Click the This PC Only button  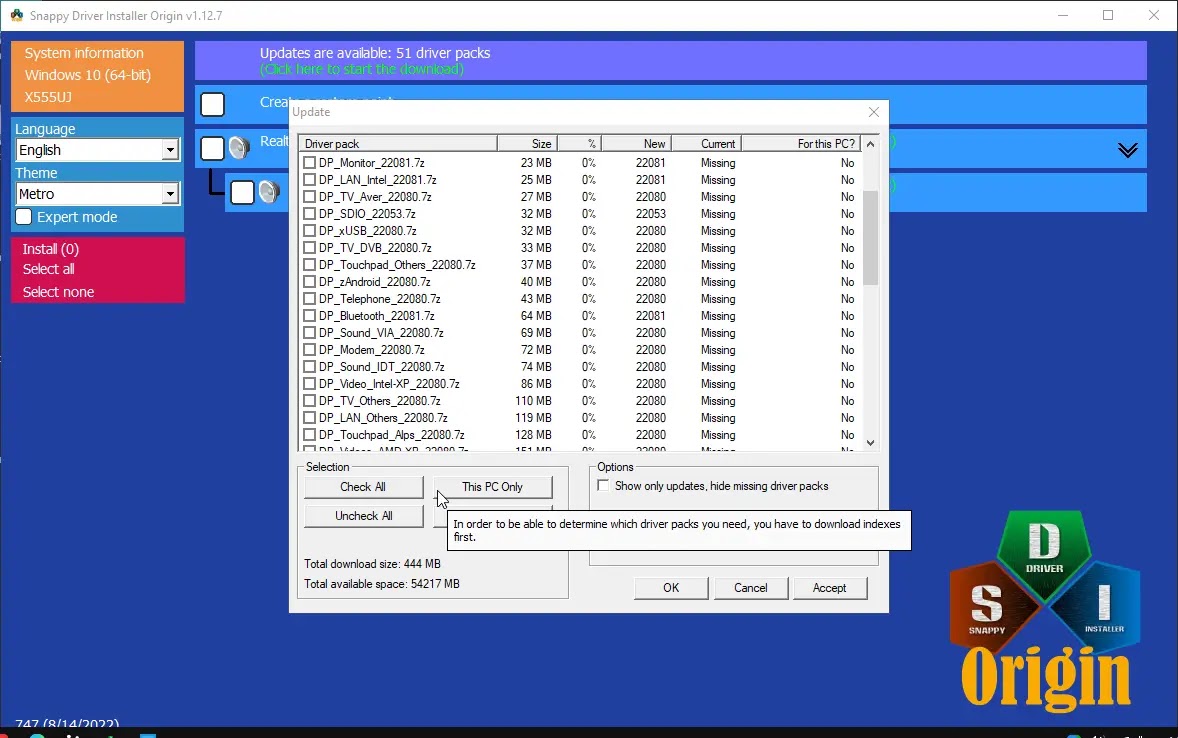(492, 487)
